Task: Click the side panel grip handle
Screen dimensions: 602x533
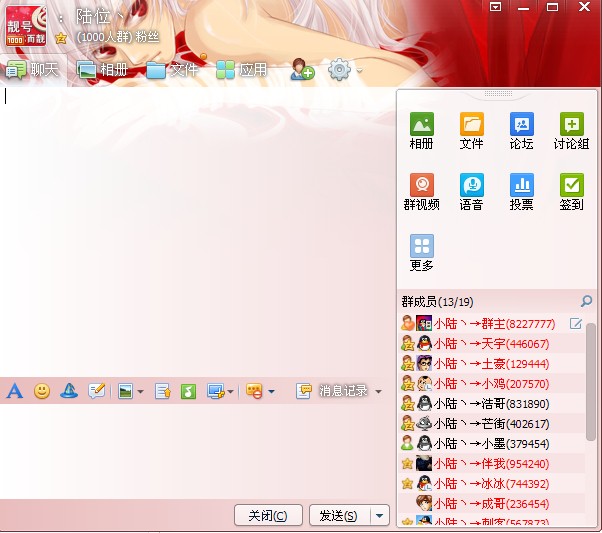Action: click(x=498, y=93)
